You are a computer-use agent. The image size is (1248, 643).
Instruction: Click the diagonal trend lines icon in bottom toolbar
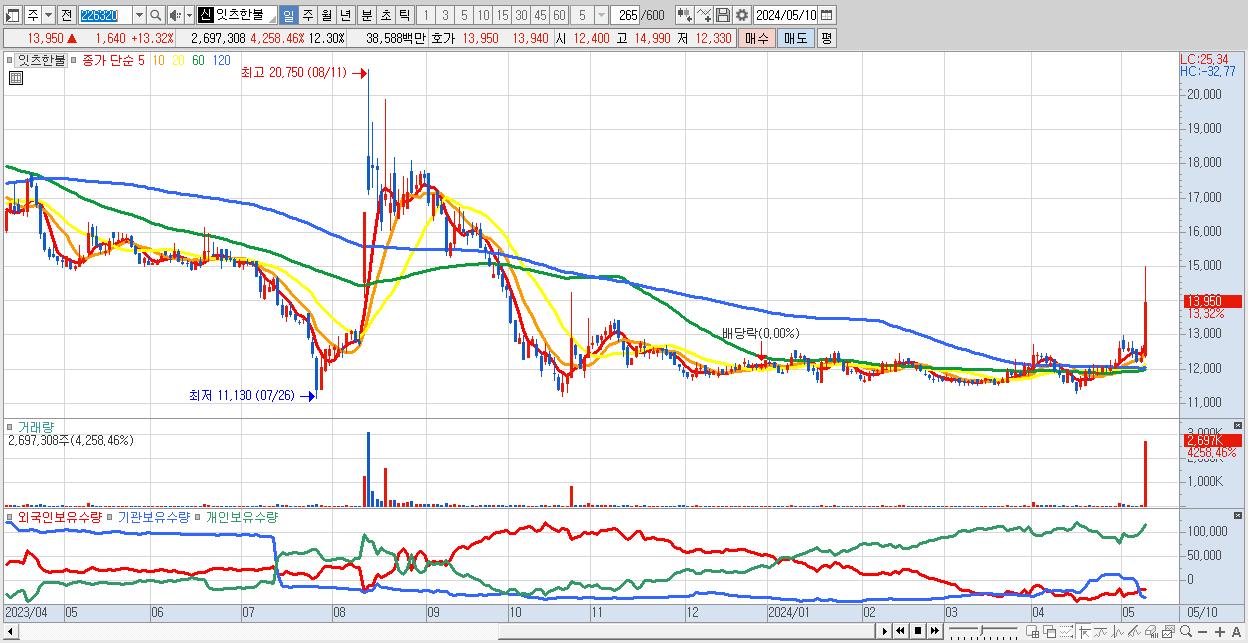coord(1134,631)
